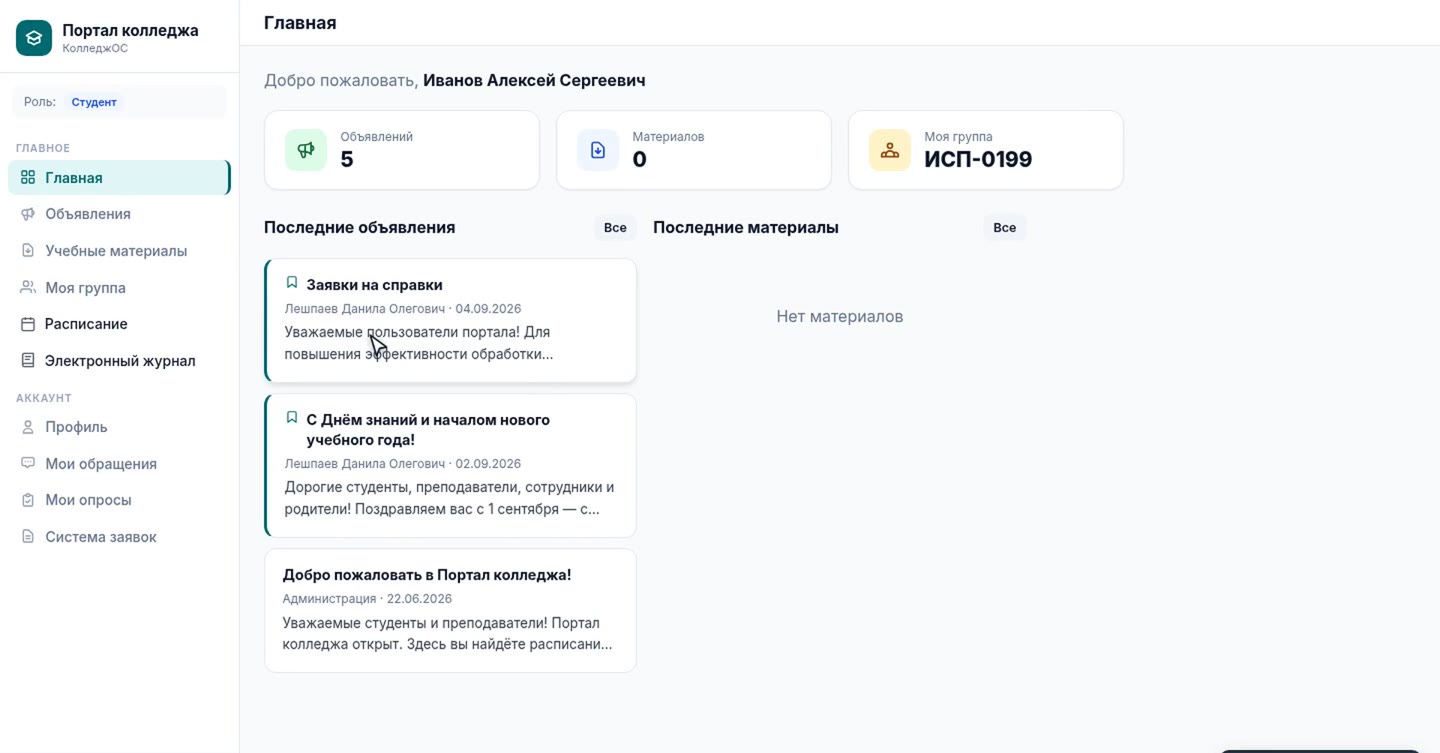This screenshot has height=753, width=1440.
Task: Click the Профиль person icon
Action: pos(28,427)
